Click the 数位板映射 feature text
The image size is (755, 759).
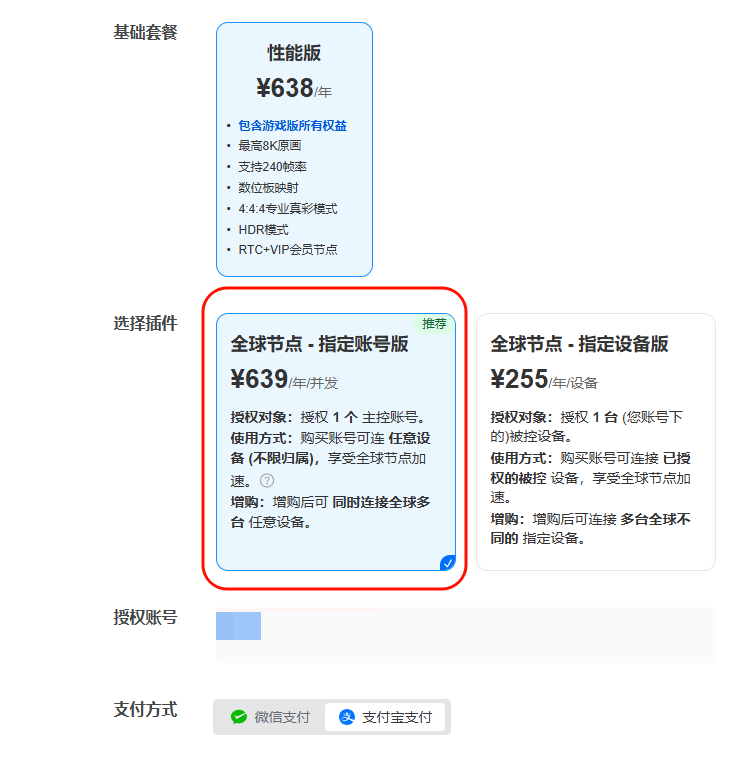[x=268, y=188]
